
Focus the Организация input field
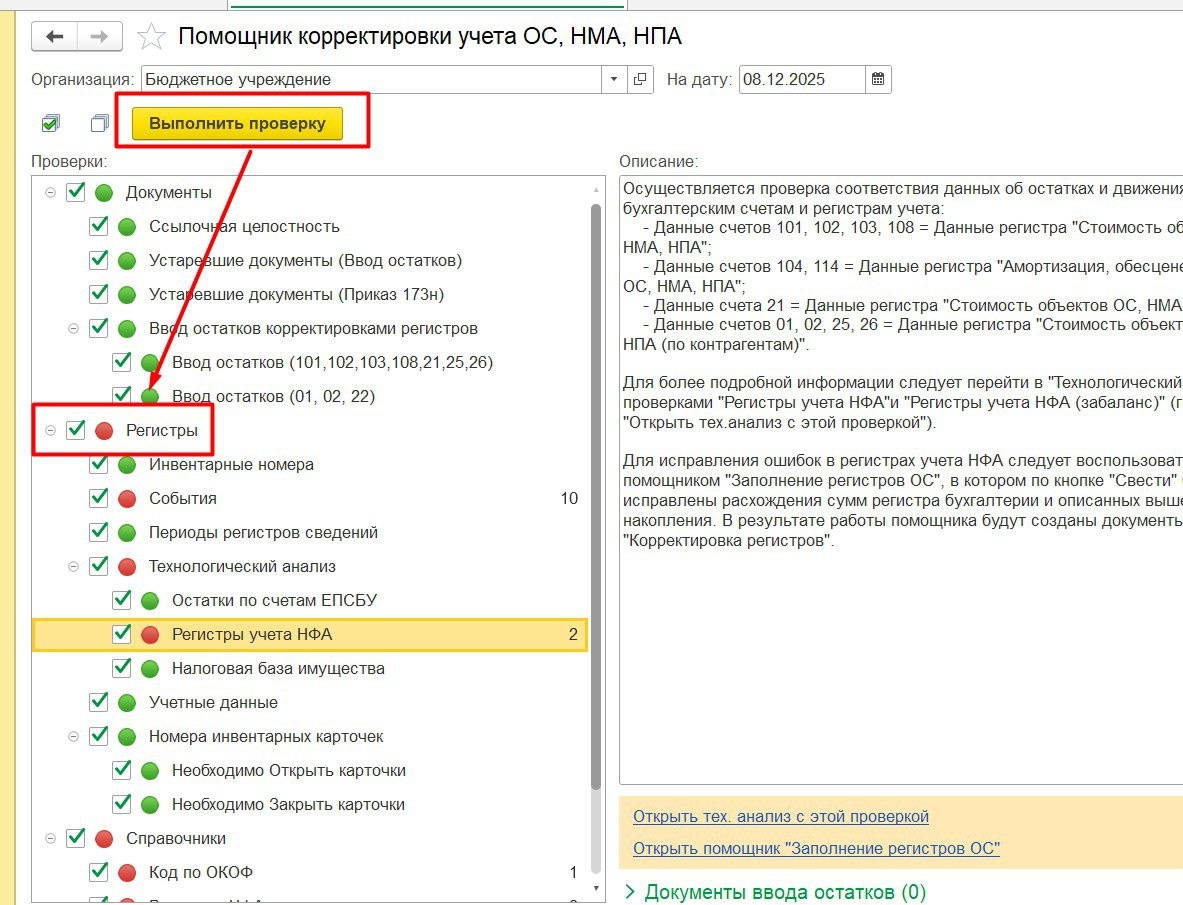click(x=371, y=79)
